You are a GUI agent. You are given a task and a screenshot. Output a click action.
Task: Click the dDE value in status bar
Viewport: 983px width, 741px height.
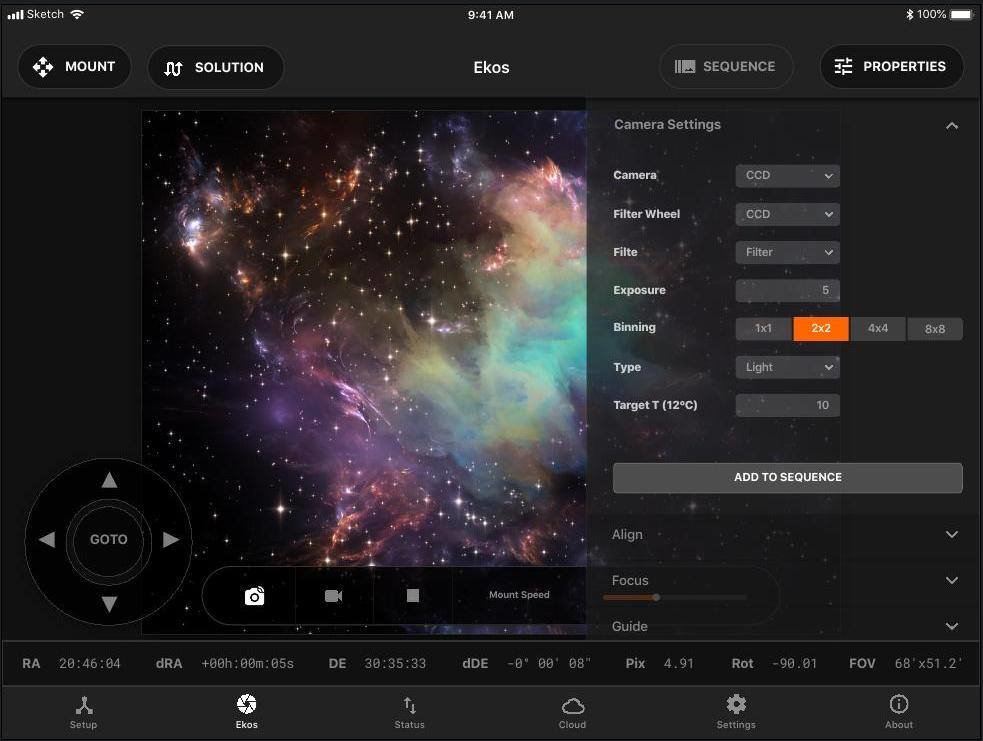pos(549,663)
